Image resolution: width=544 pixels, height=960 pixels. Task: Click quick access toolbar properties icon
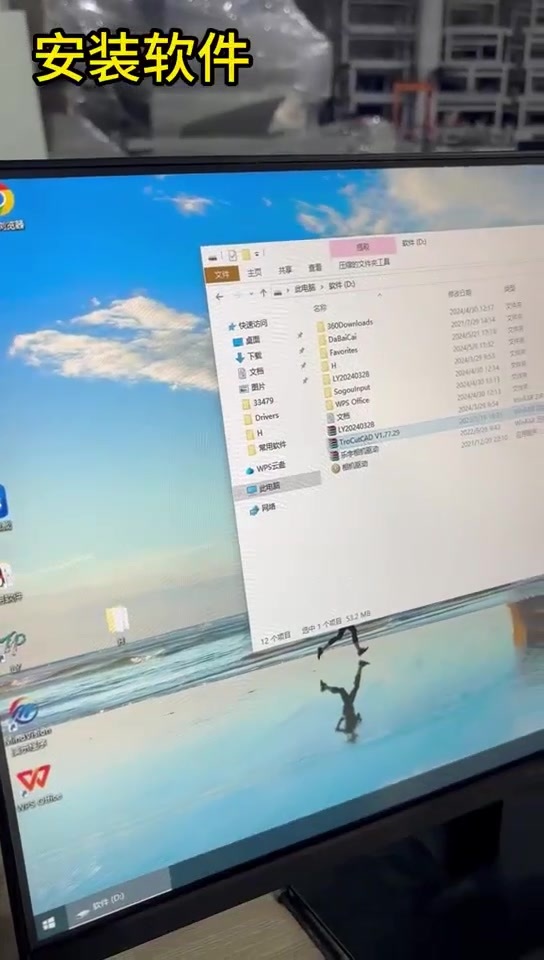(x=233, y=256)
